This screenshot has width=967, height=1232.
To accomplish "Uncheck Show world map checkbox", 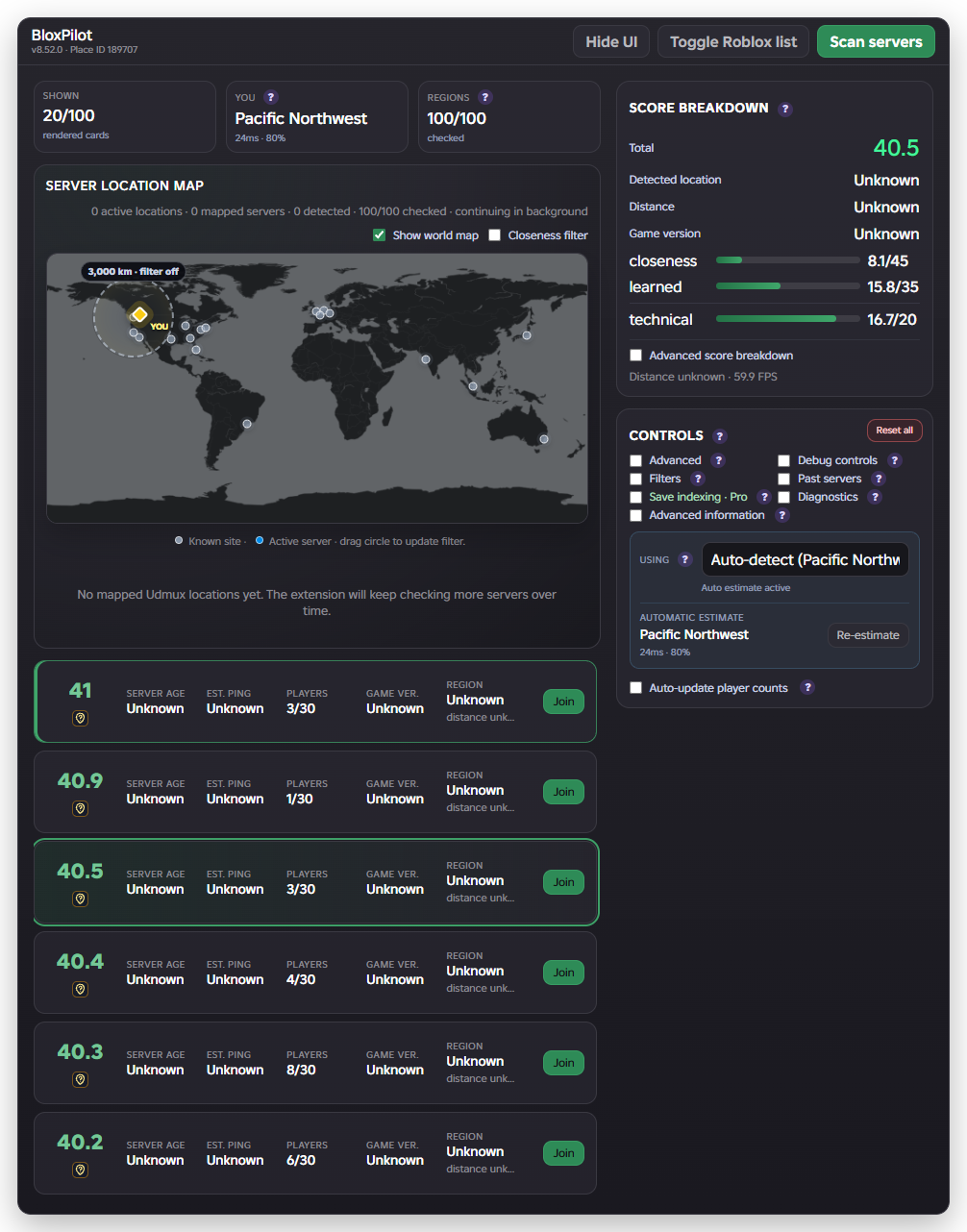I will tap(380, 234).
